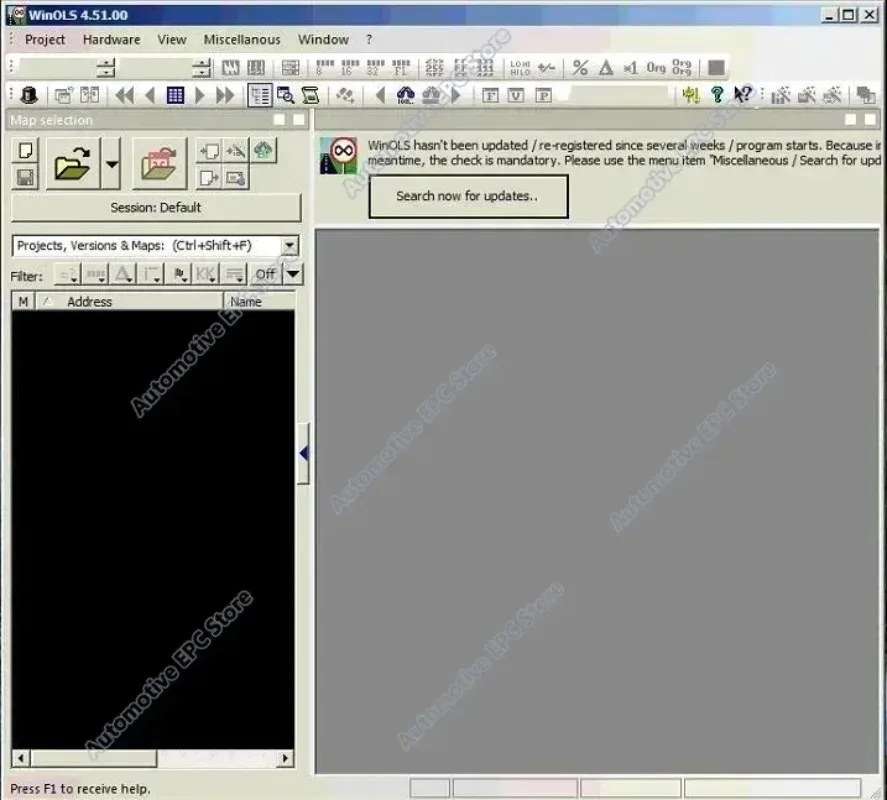The image size is (887, 800).
Task: Open the Hardware menu
Action: point(111,40)
